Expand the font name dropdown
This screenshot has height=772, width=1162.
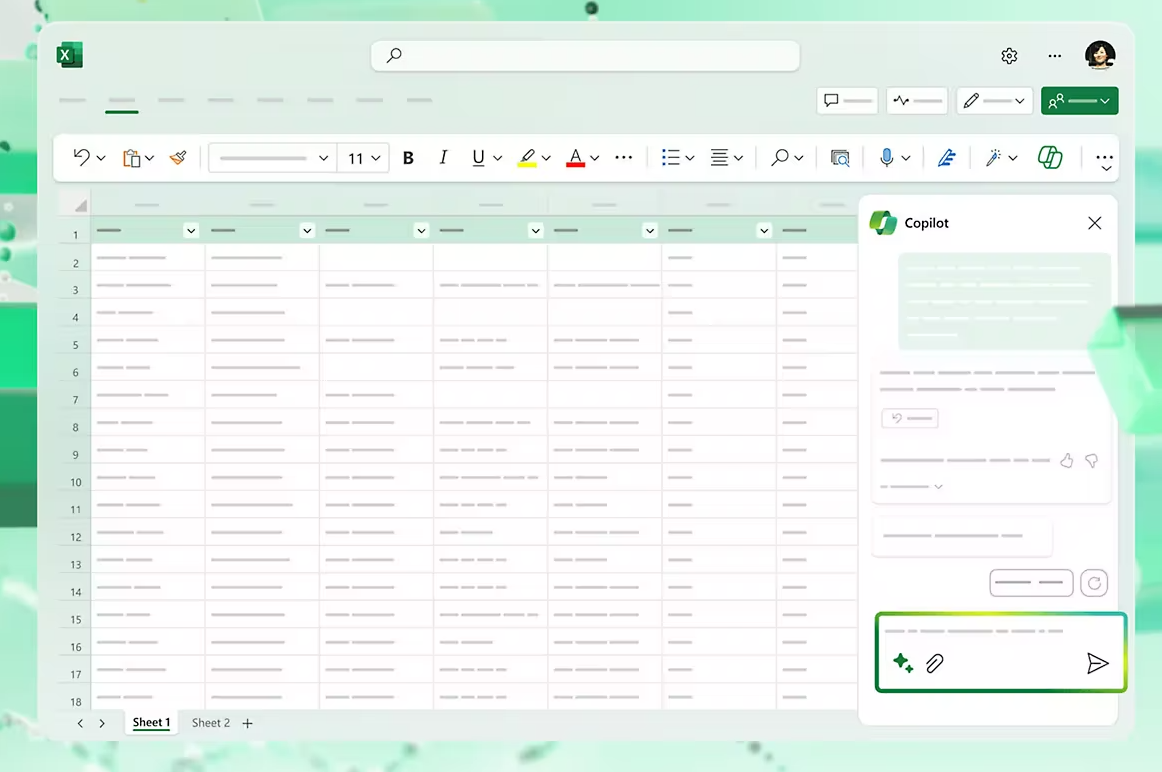coord(323,158)
